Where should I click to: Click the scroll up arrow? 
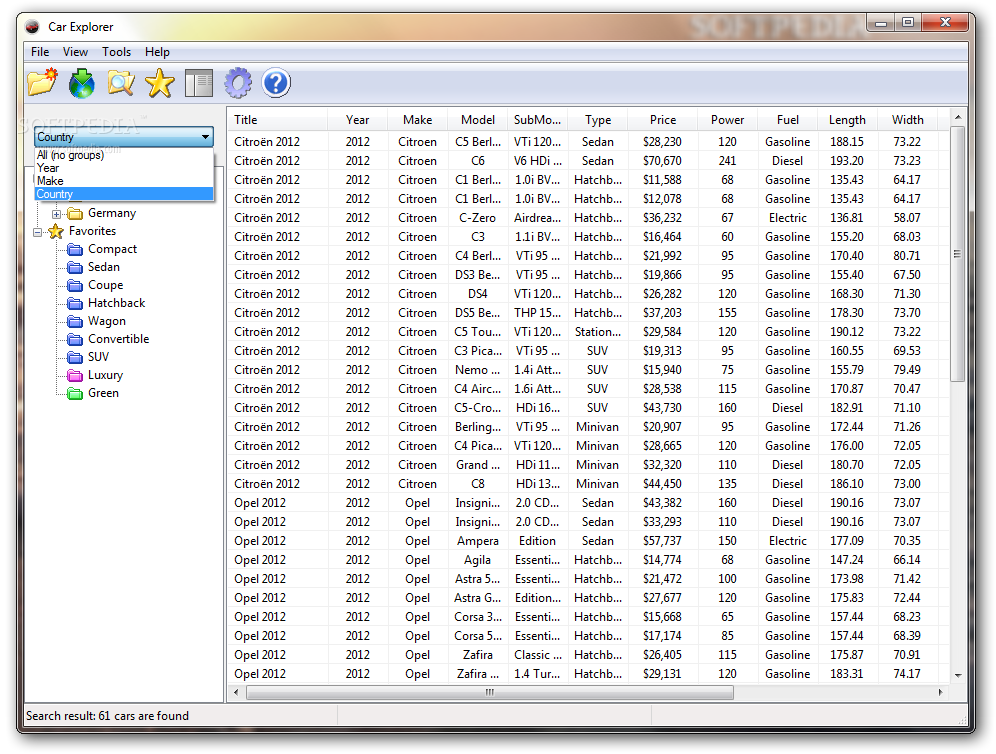coord(957,118)
